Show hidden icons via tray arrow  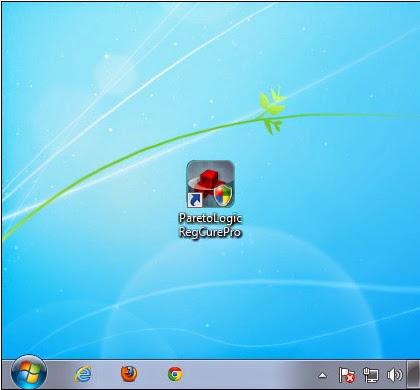tap(322, 376)
